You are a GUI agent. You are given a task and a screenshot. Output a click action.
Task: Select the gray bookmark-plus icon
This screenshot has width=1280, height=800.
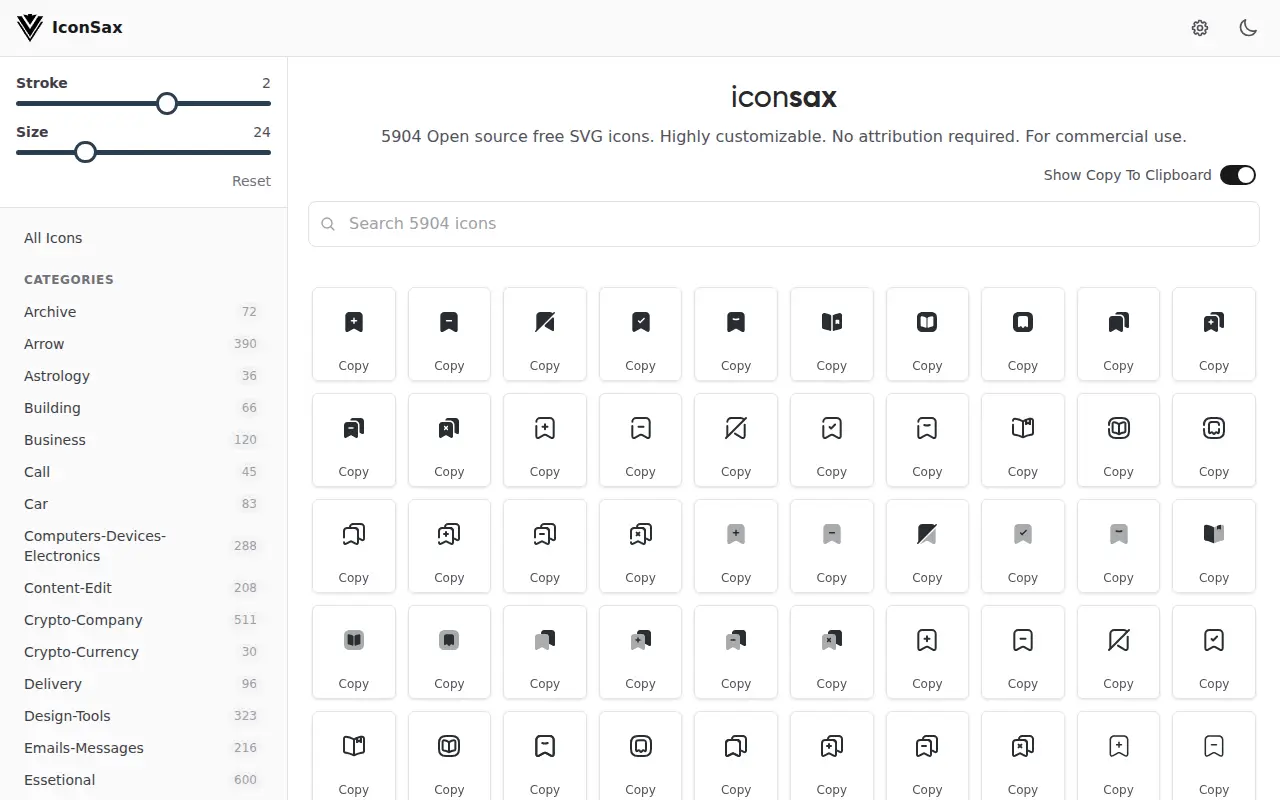(736, 534)
